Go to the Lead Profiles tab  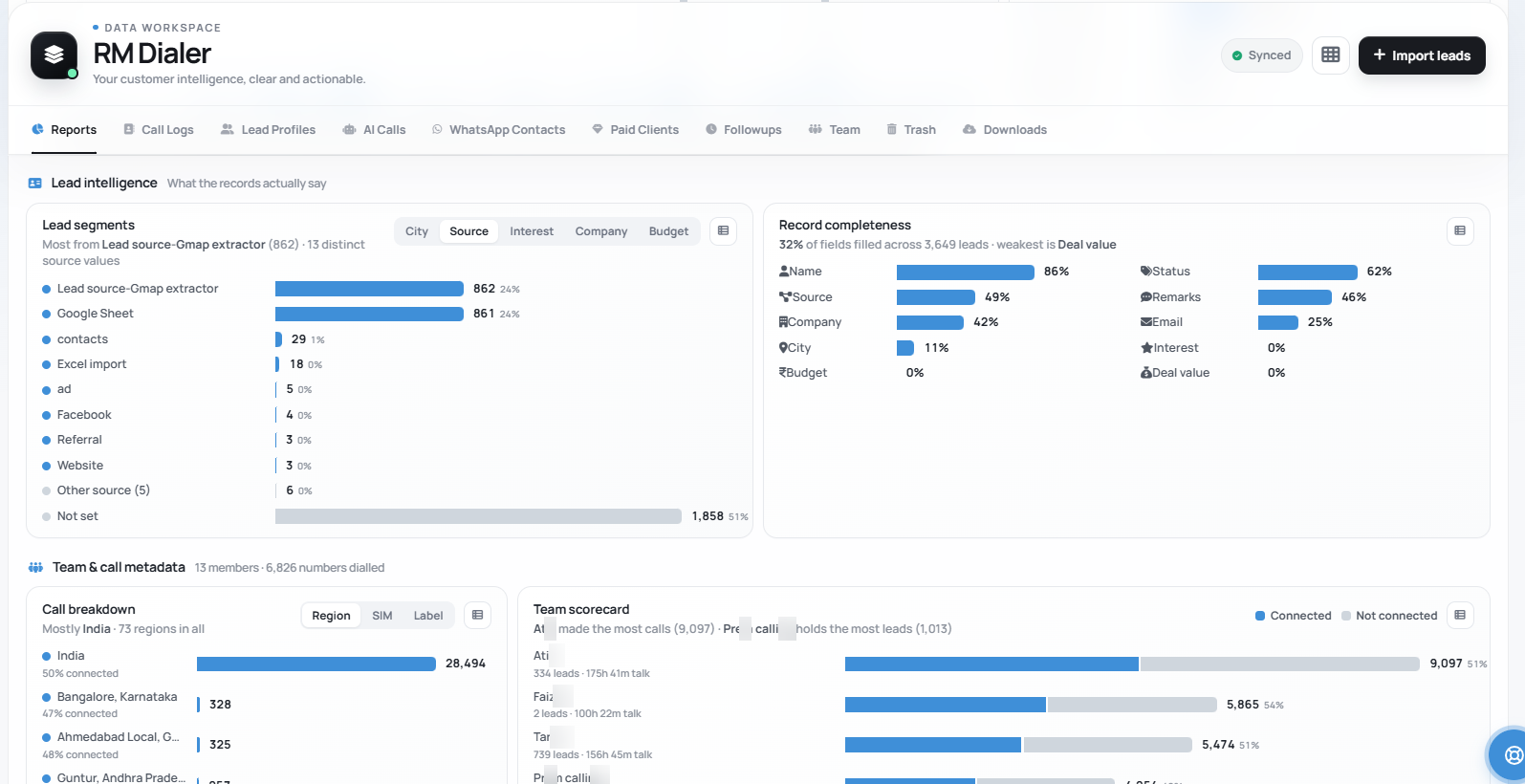pos(268,130)
